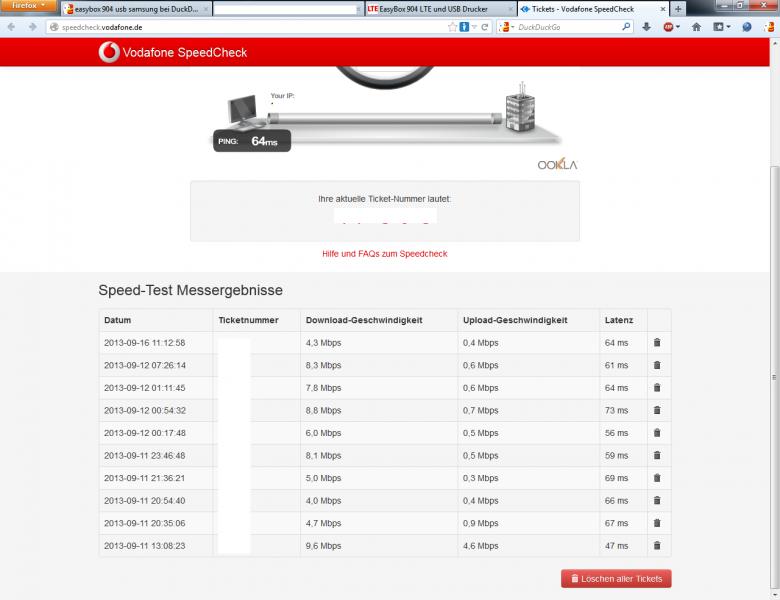
Task: Open a new tab with plus button
Action: tap(678, 9)
